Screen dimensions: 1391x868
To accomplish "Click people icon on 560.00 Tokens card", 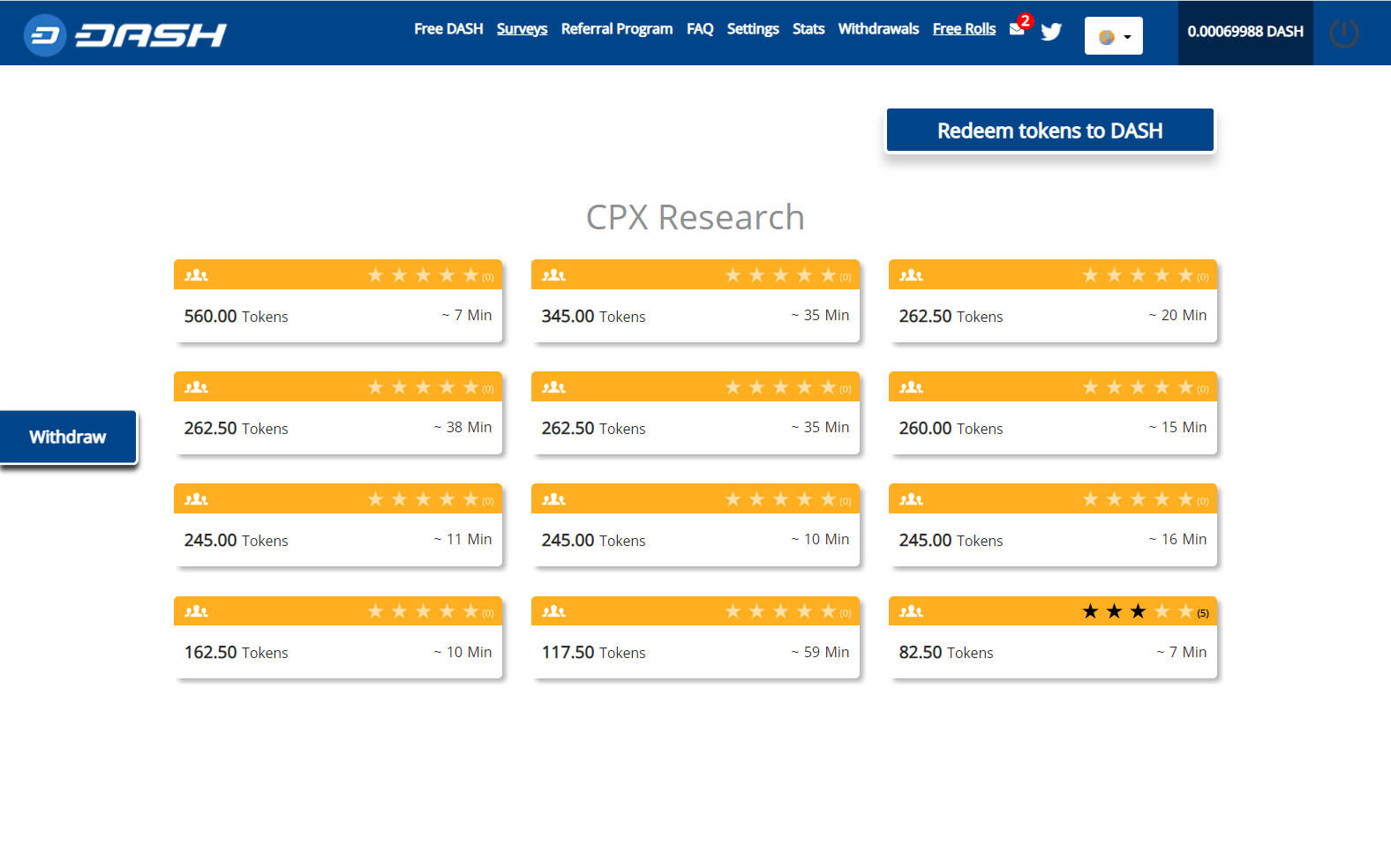I will pyautogui.click(x=196, y=275).
